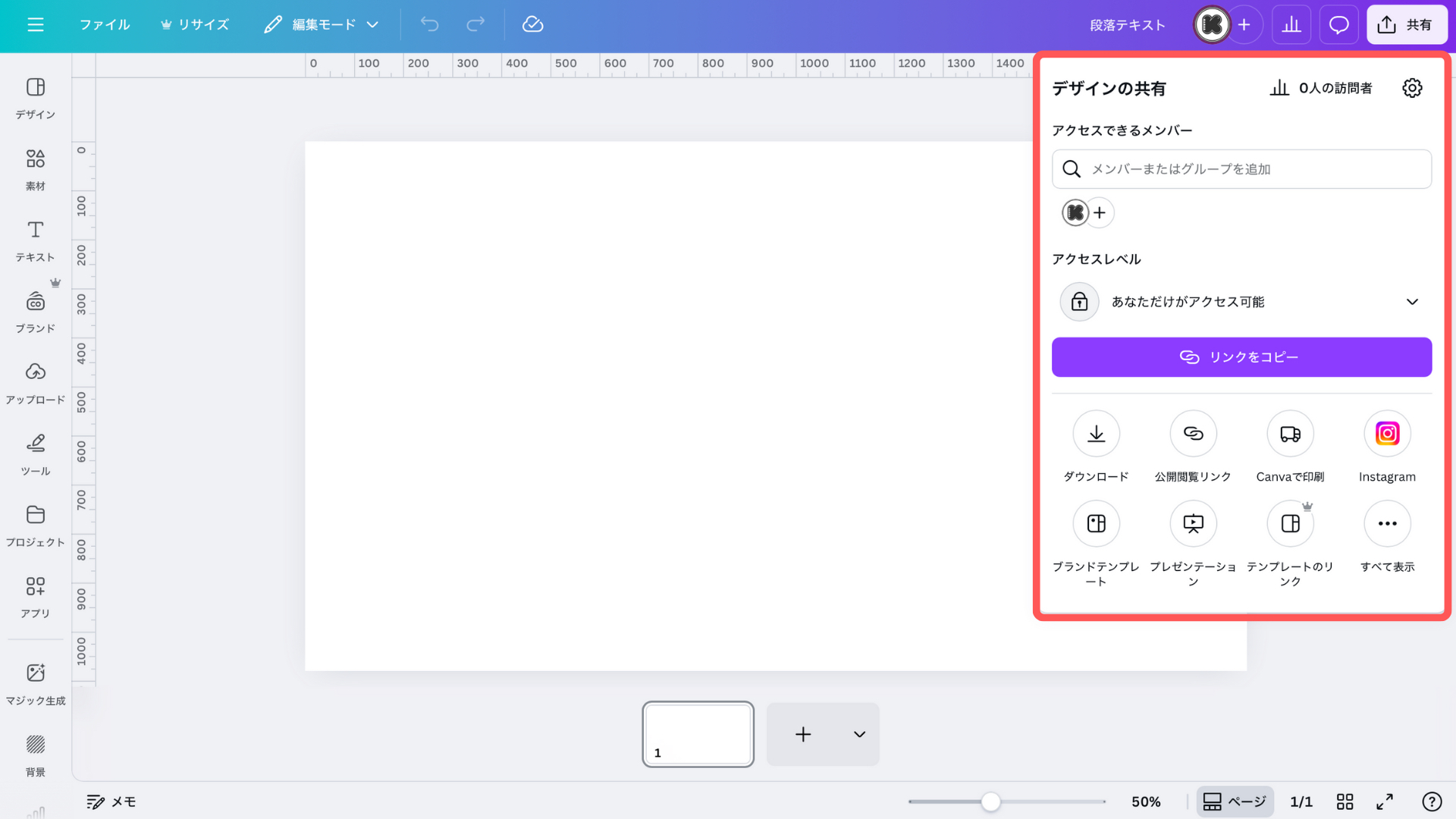Open the デザイン sidebar panel
This screenshot has width=1456, height=819.
(x=36, y=99)
